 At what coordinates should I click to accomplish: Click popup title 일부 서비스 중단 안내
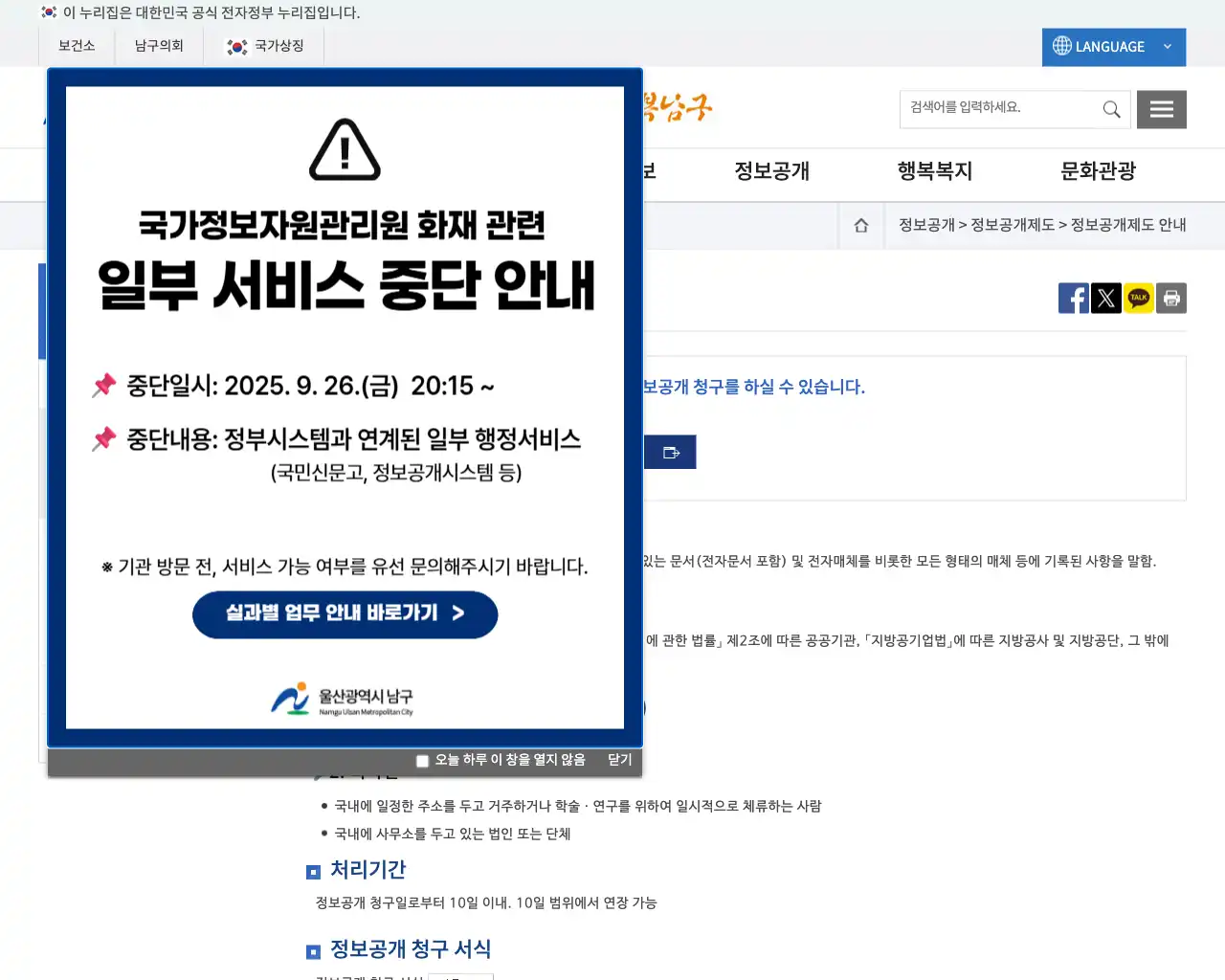(x=345, y=284)
